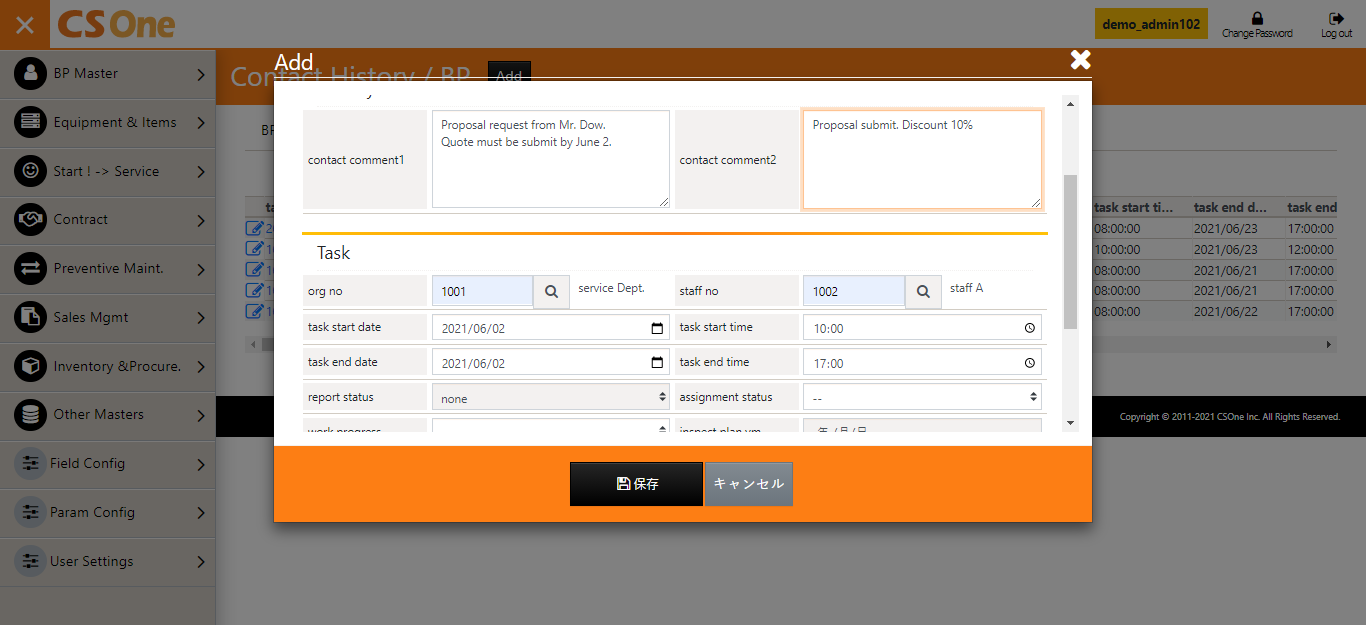Click the org no search magnifier
The image size is (1366, 625).
(x=551, y=291)
